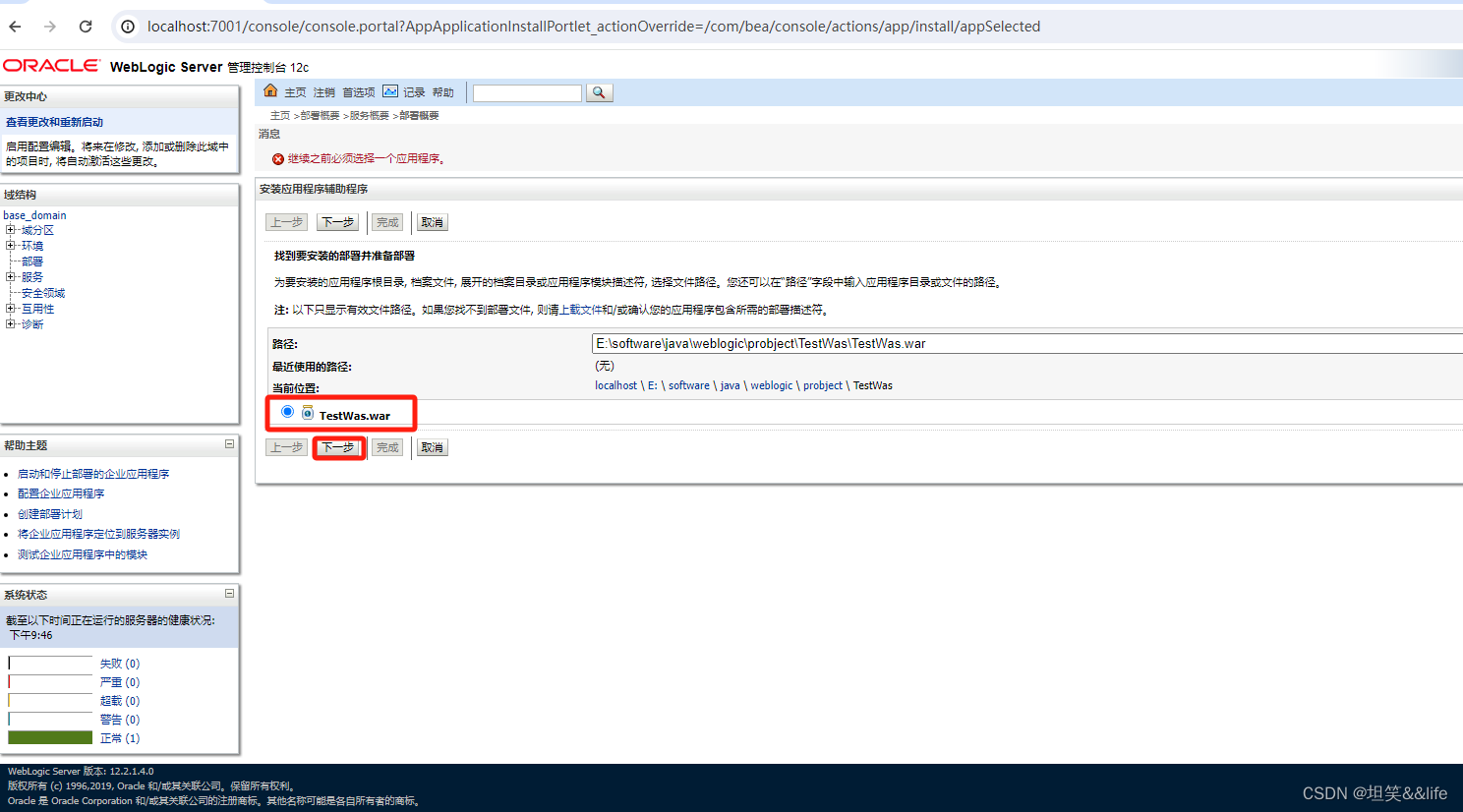
Task: Open help topic 创建部署计划
Action: coord(50,514)
